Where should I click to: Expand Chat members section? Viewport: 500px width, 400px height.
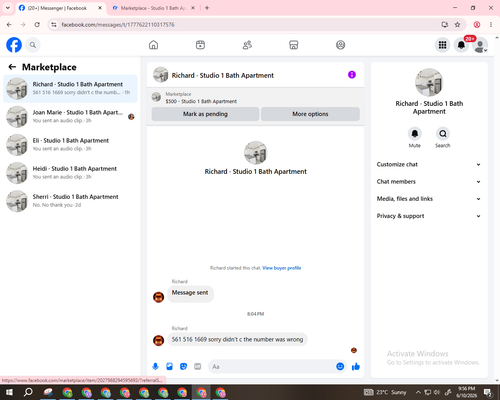point(429,182)
